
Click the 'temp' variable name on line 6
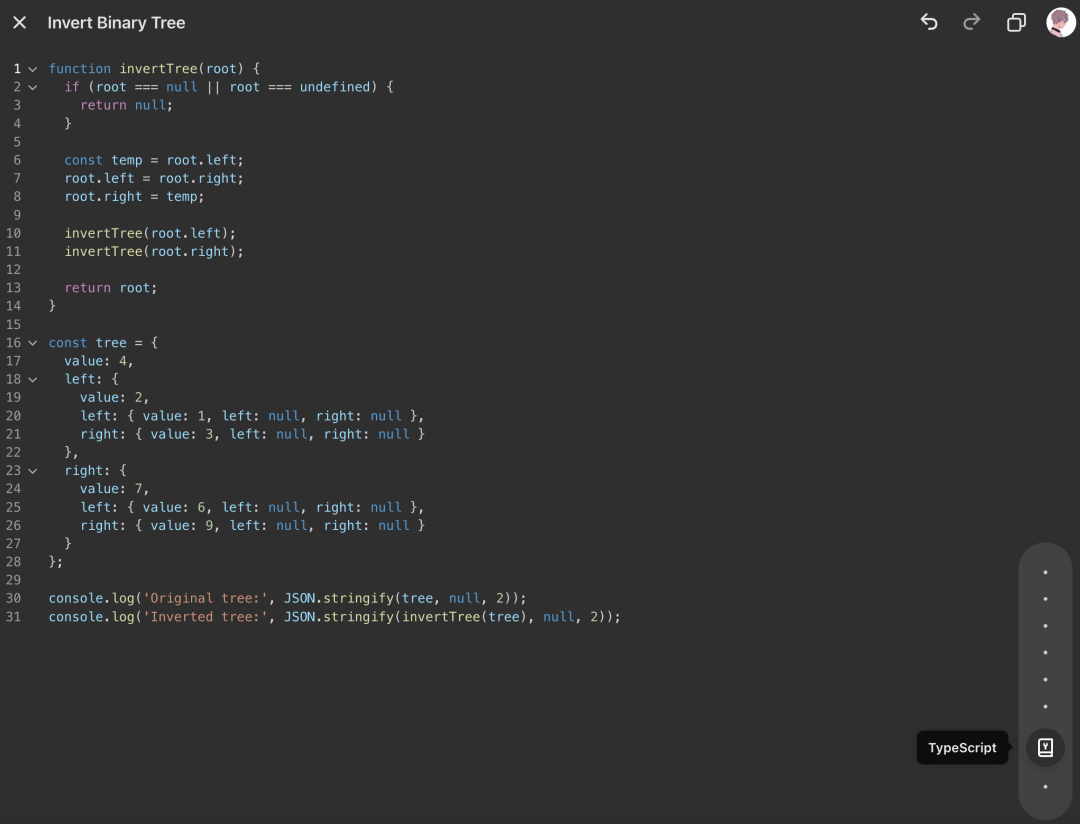coord(126,160)
